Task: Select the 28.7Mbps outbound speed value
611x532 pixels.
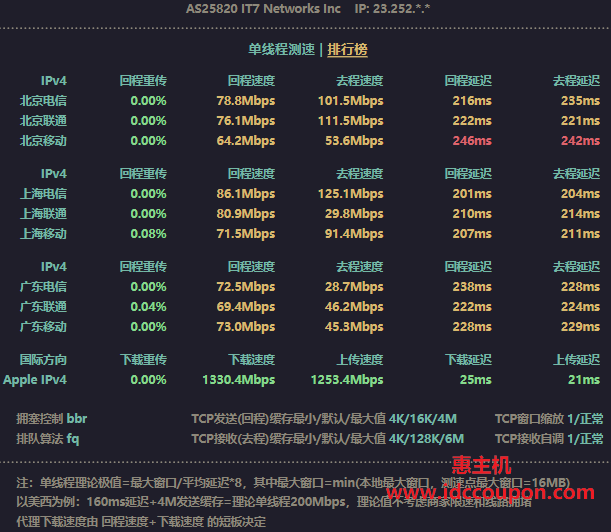Action: (354, 287)
